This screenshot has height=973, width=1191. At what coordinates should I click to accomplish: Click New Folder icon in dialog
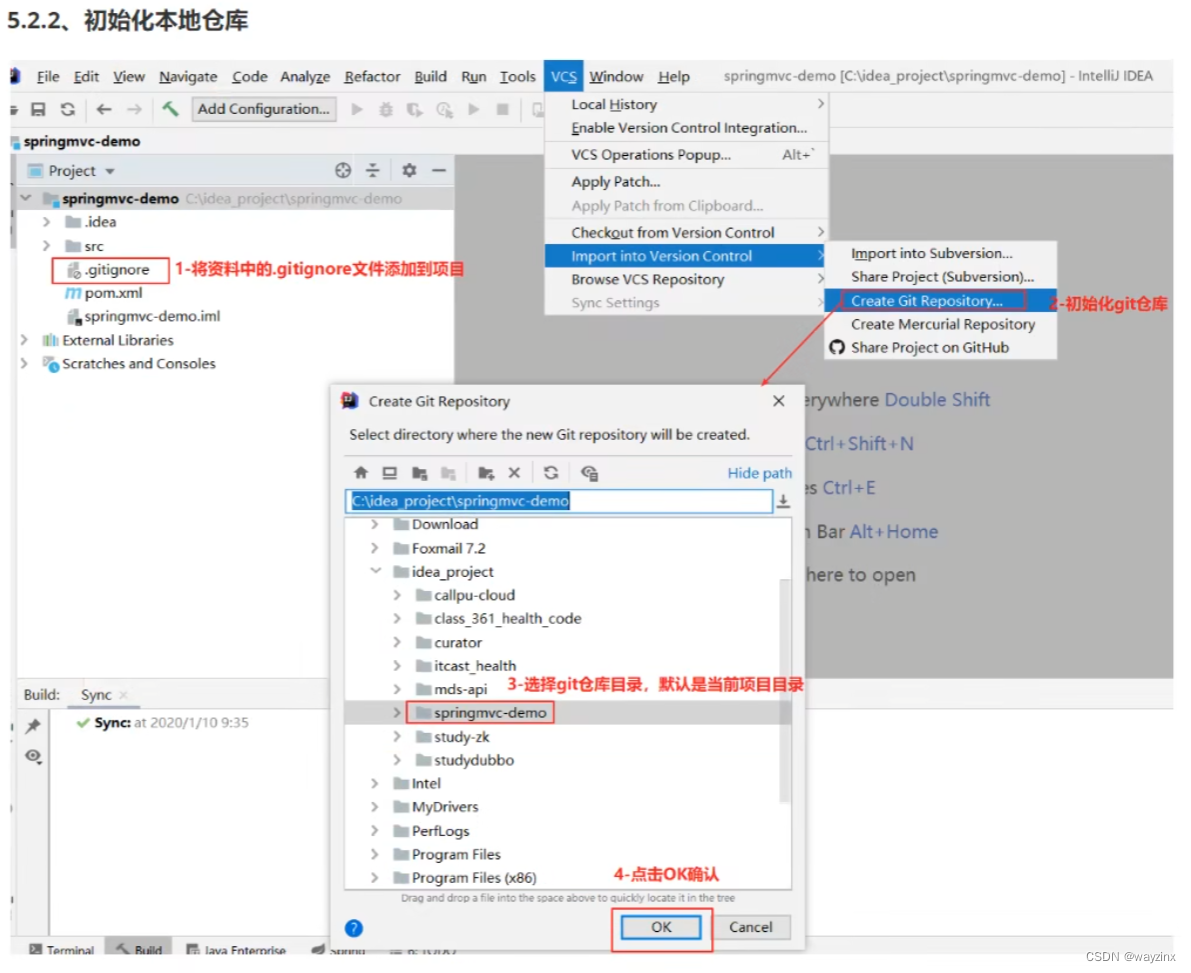(x=486, y=472)
